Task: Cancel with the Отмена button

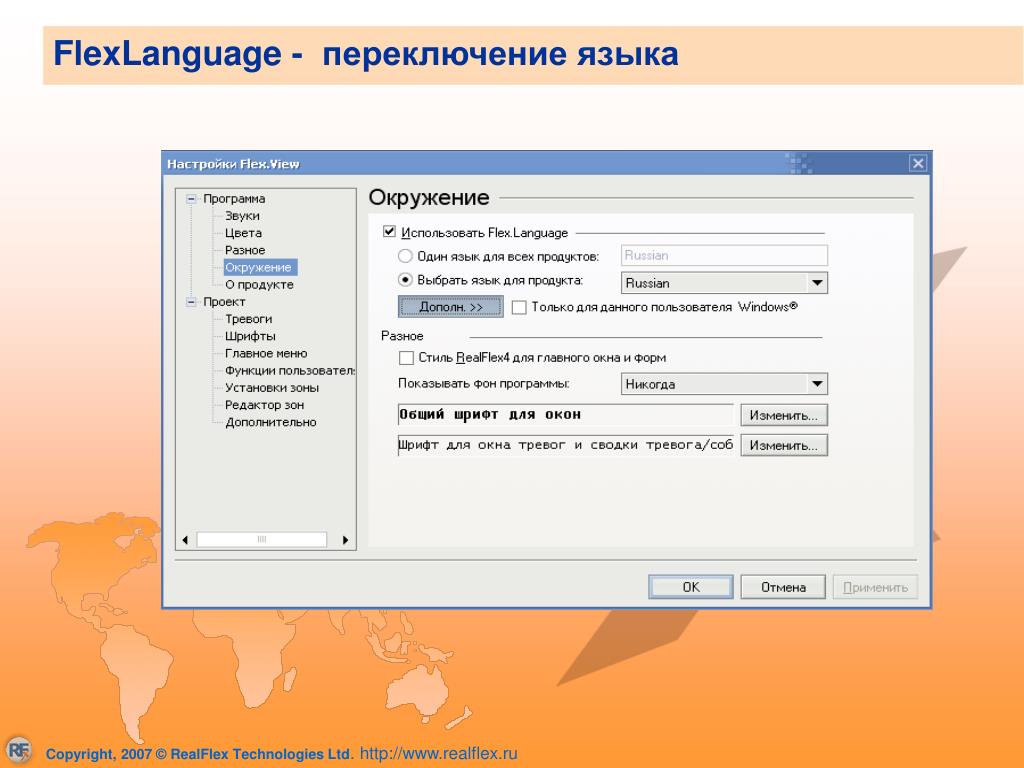Action: click(x=783, y=586)
